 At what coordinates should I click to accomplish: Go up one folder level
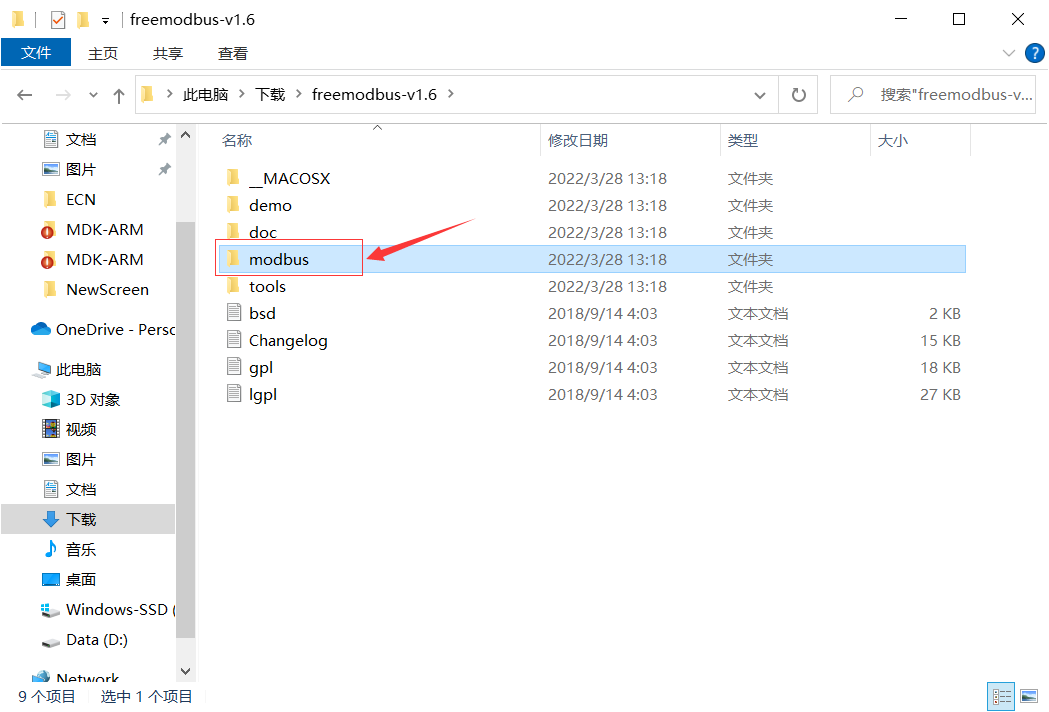[x=118, y=94]
